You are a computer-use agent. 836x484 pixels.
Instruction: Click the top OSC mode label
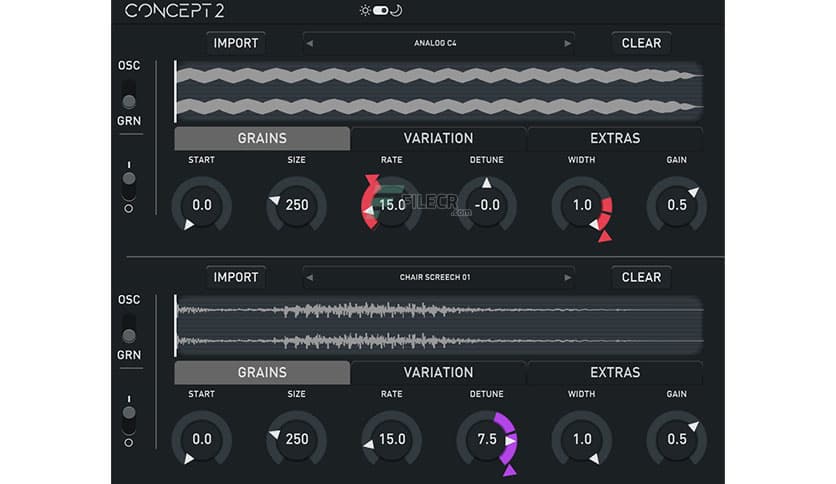(x=129, y=66)
